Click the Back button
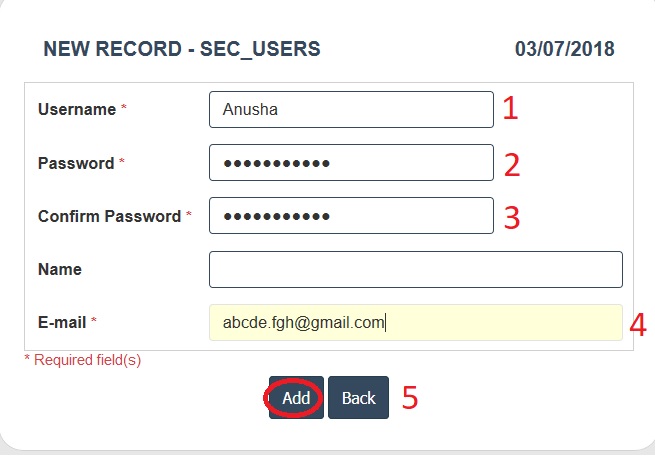The width and height of the screenshot is (655, 466). 358,398
